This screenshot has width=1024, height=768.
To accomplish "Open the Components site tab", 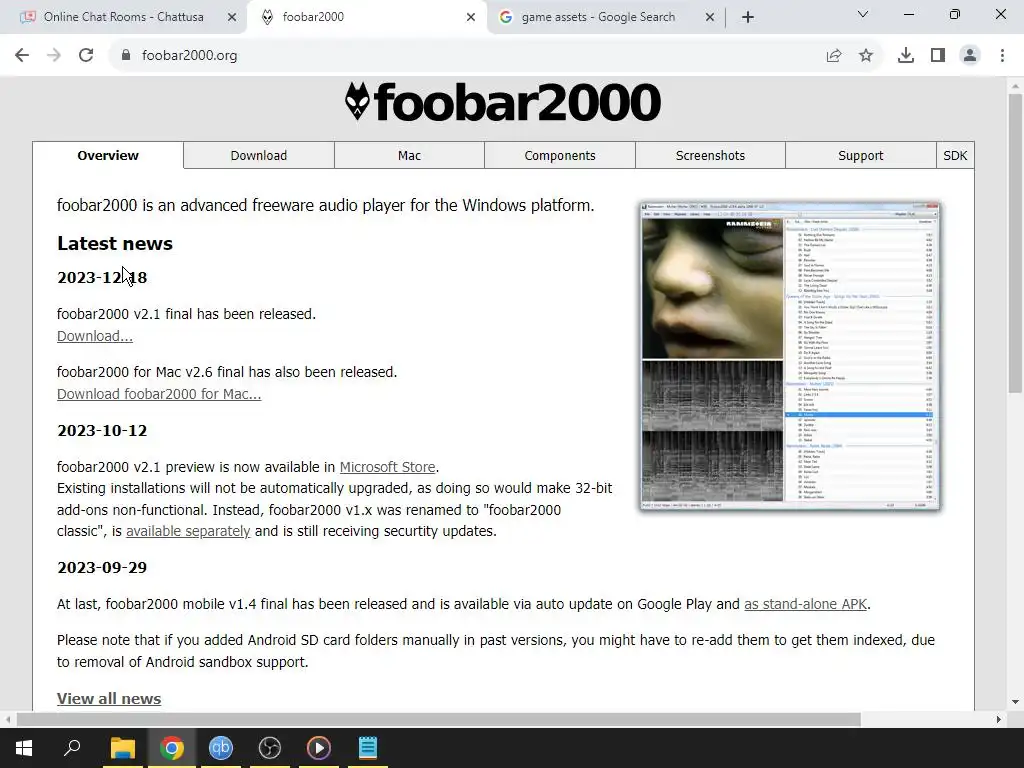I will [560, 155].
